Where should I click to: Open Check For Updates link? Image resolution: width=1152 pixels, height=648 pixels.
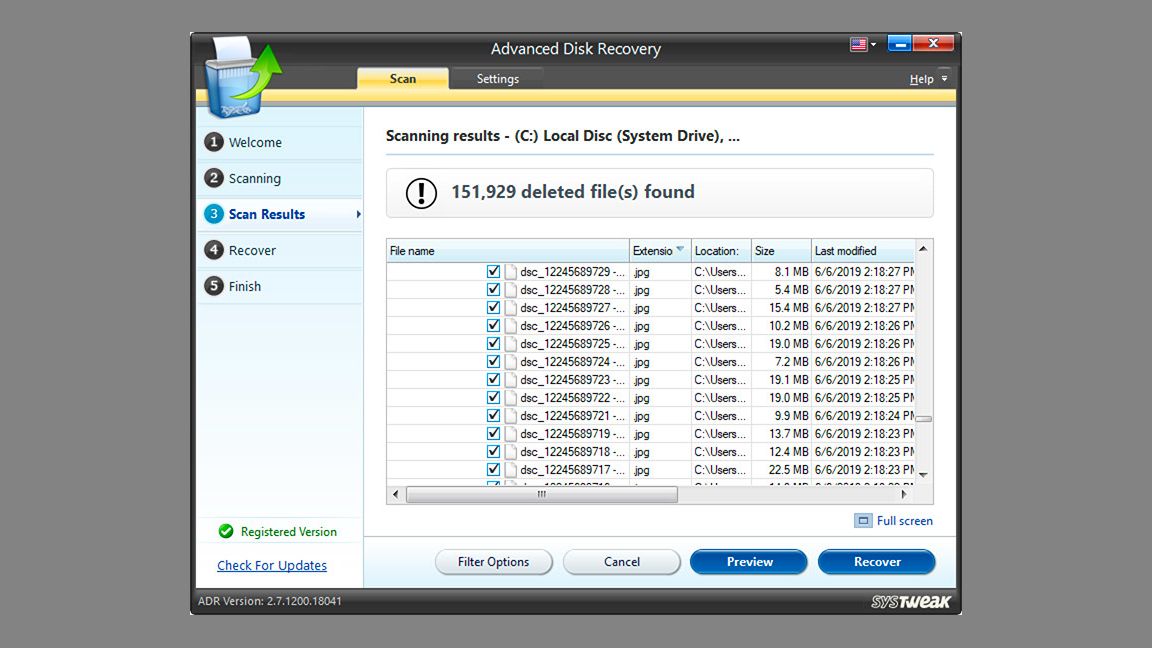[x=272, y=566]
